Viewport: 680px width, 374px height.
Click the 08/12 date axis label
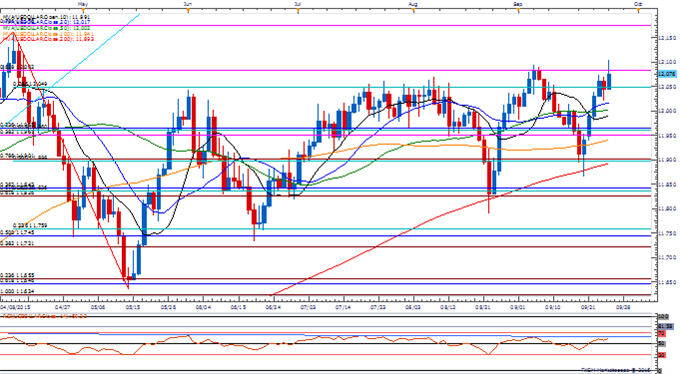tap(448, 306)
